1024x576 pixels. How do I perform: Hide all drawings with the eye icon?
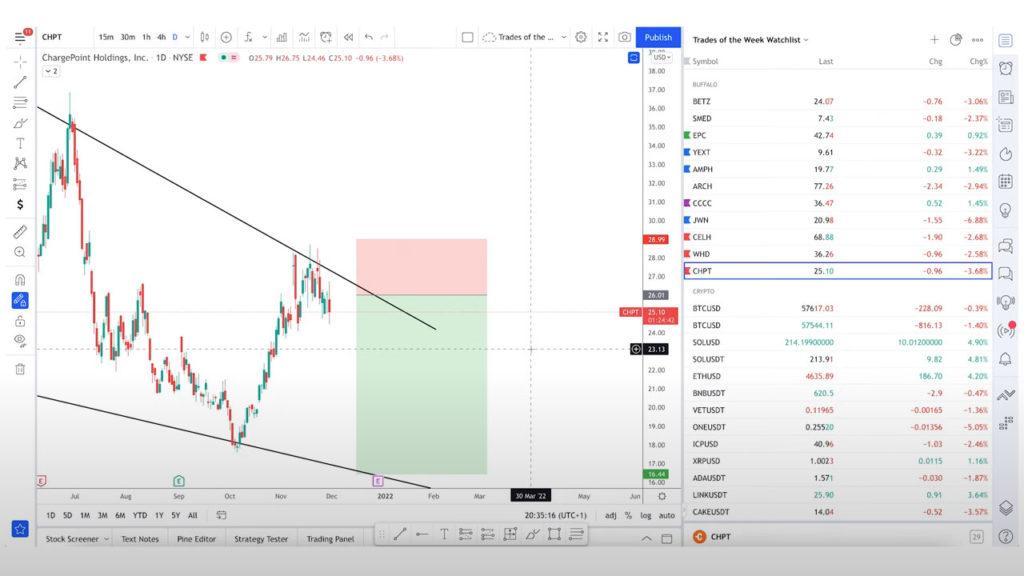[x=20, y=340]
